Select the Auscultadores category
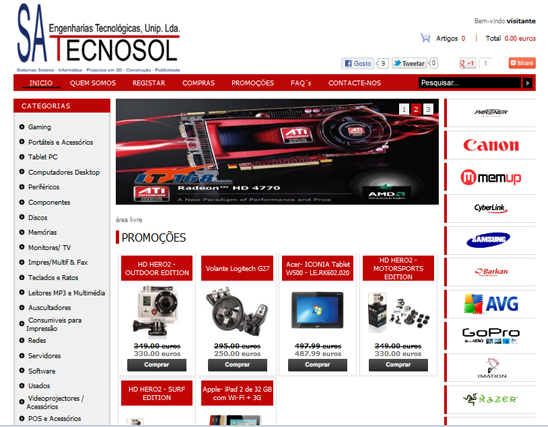 point(49,307)
